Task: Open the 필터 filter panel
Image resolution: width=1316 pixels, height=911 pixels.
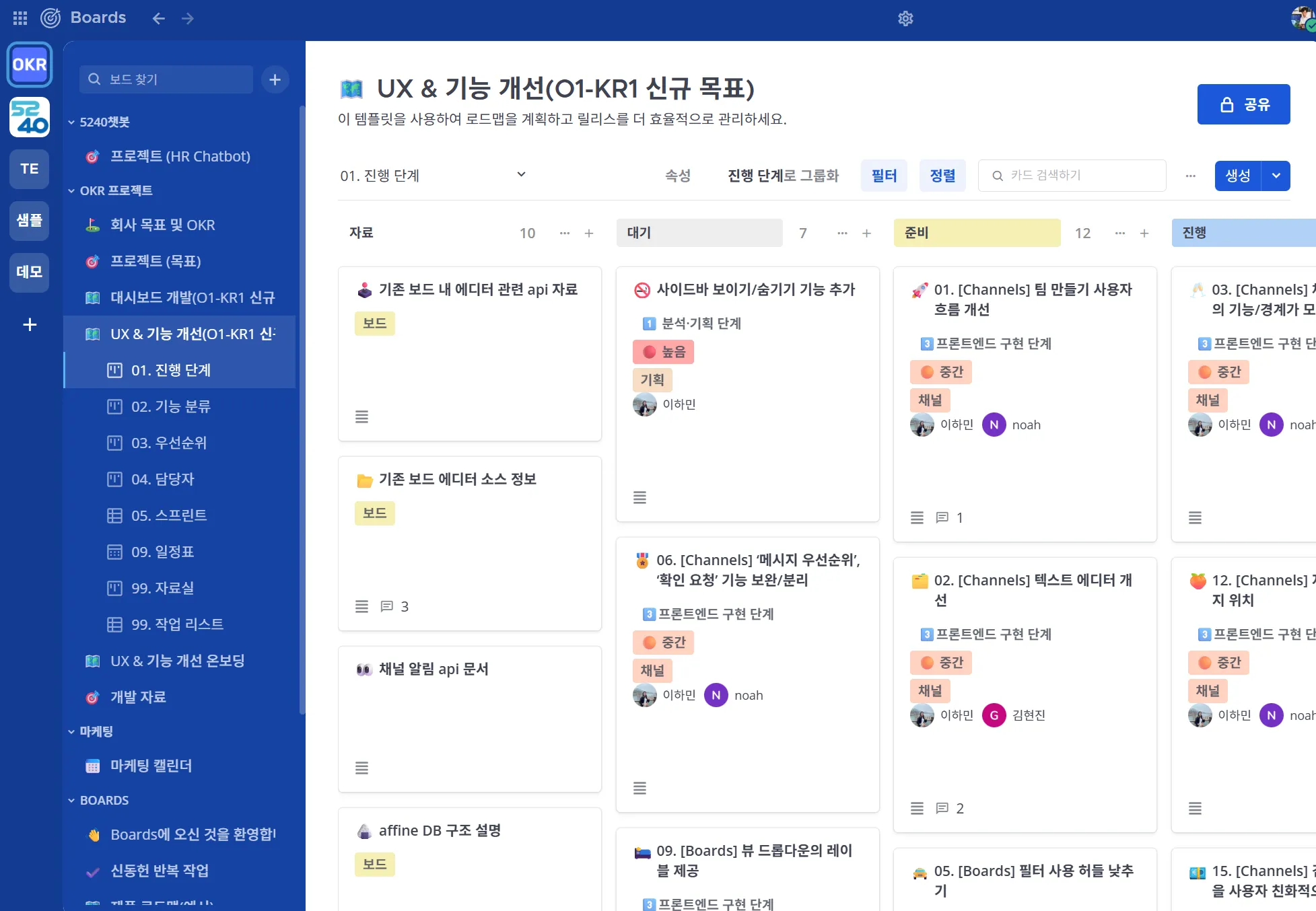Action: tap(884, 175)
